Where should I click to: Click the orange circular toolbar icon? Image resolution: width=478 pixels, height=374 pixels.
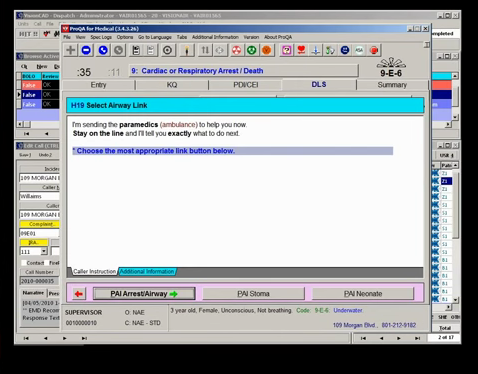click(267, 50)
